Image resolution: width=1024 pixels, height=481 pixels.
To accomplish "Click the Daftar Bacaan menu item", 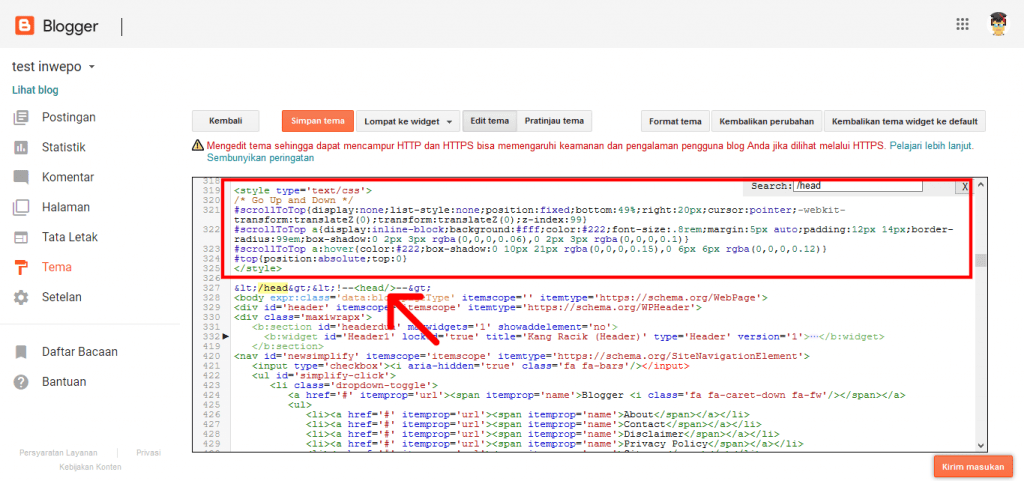I will click(80, 352).
